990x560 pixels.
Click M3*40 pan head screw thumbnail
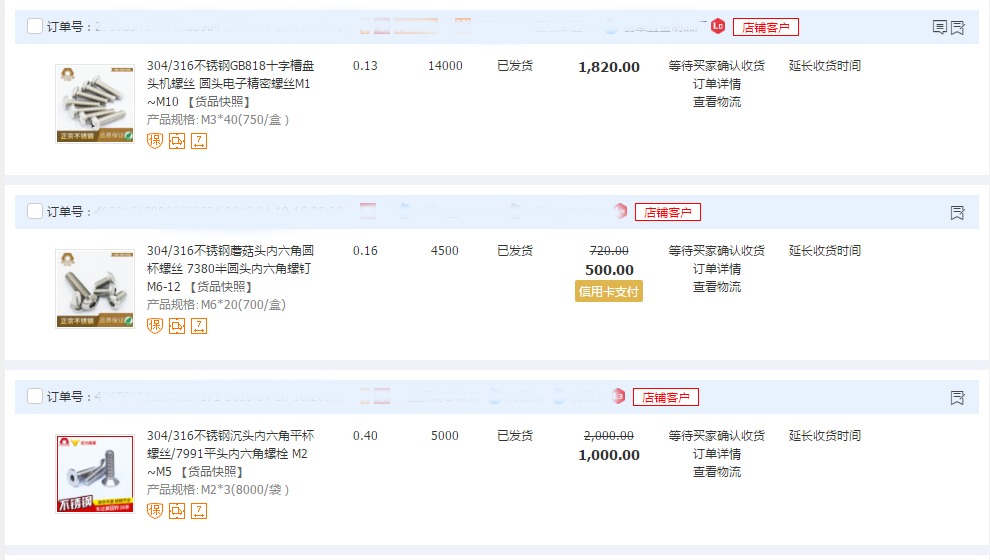(x=95, y=104)
